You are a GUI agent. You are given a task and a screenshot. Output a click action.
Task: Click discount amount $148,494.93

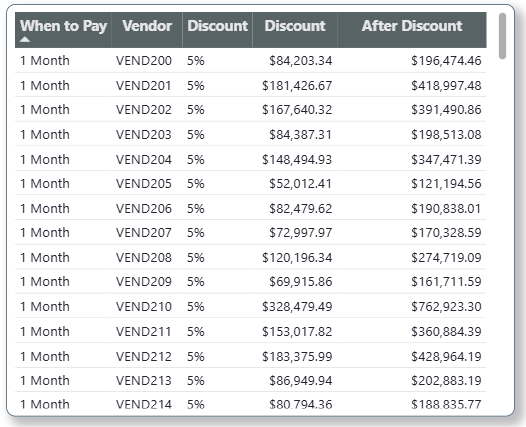[x=297, y=159]
